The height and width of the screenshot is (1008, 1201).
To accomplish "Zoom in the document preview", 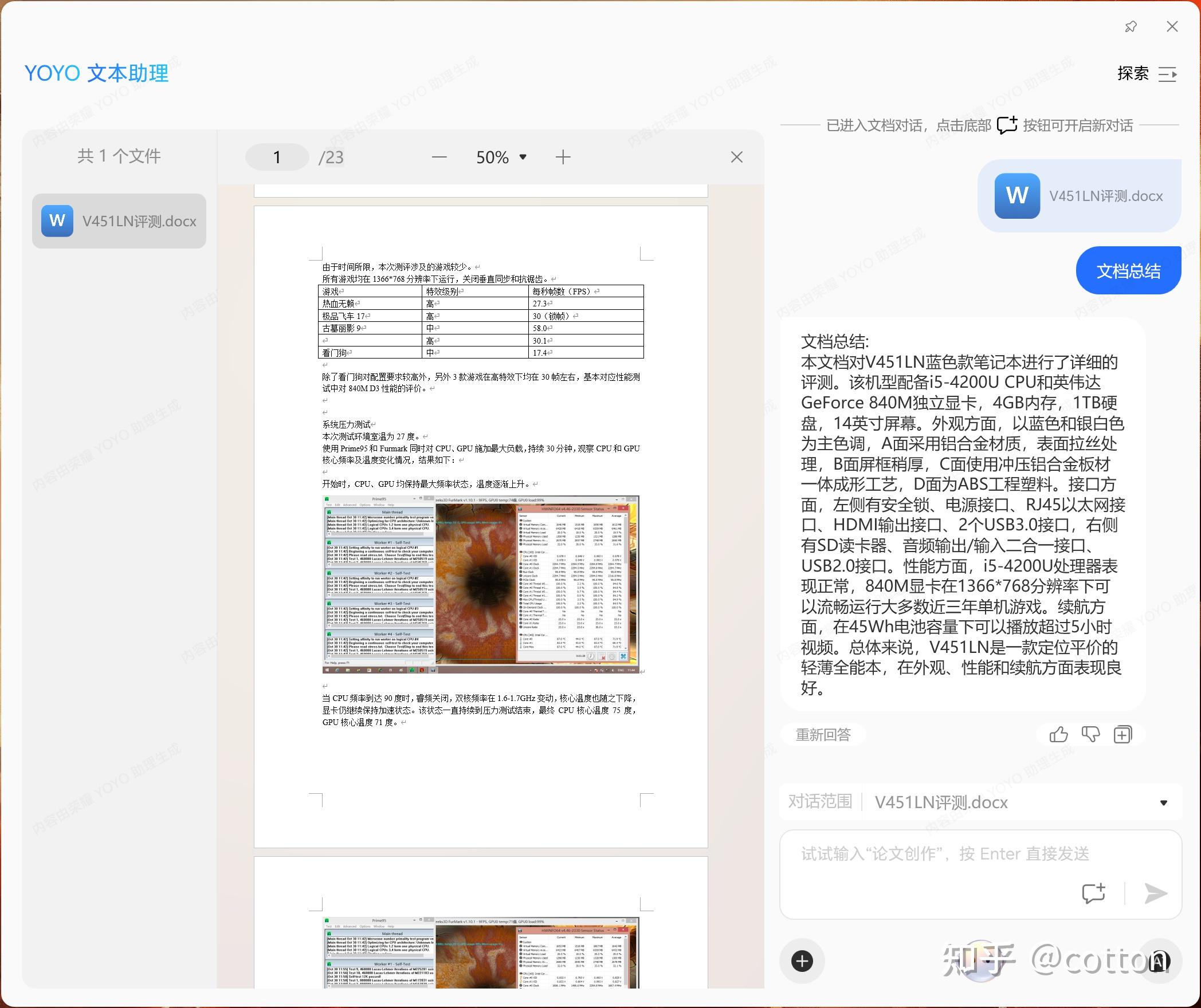I will point(563,157).
